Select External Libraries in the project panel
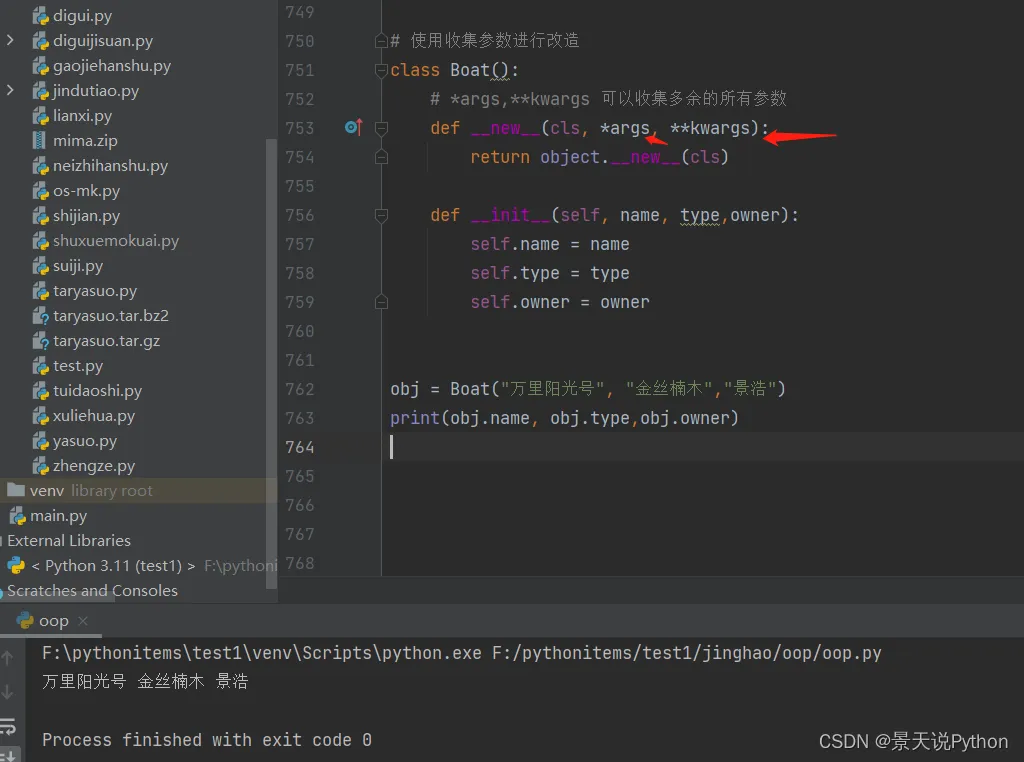The height and width of the screenshot is (762, 1024). click(x=67, y=540)
